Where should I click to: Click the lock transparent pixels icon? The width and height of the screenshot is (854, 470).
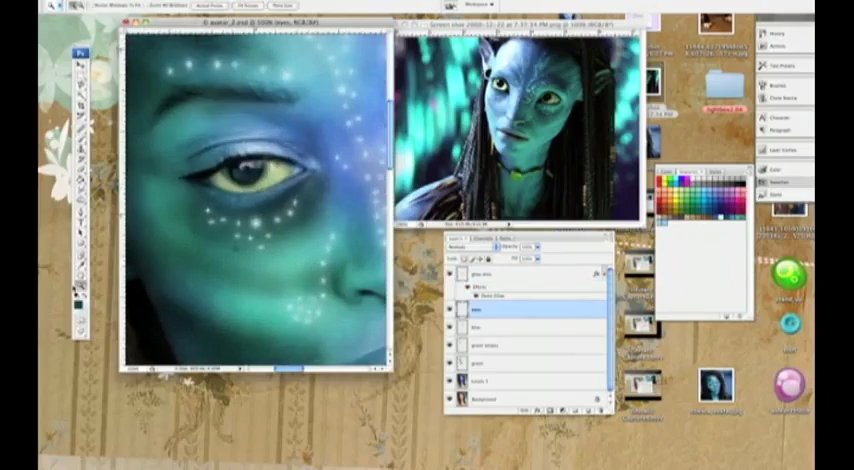[465, 259]
